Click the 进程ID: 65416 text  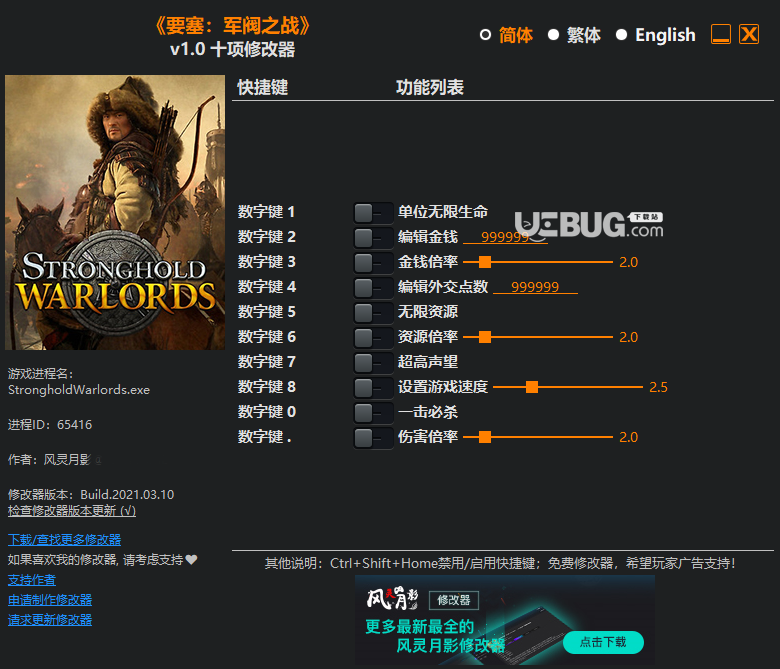click(50, 425)
